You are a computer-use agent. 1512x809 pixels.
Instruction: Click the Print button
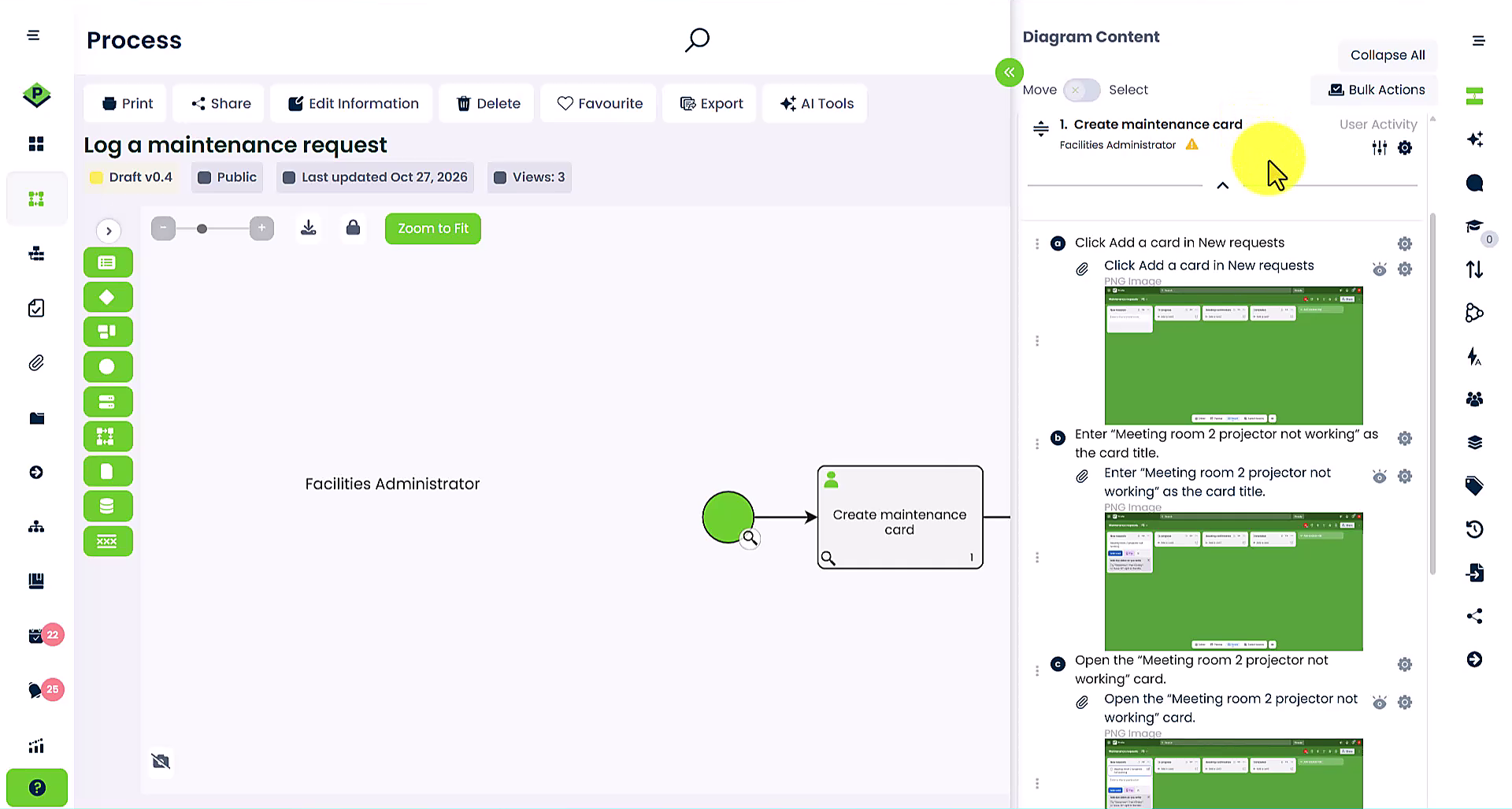[x=127, y=103]
